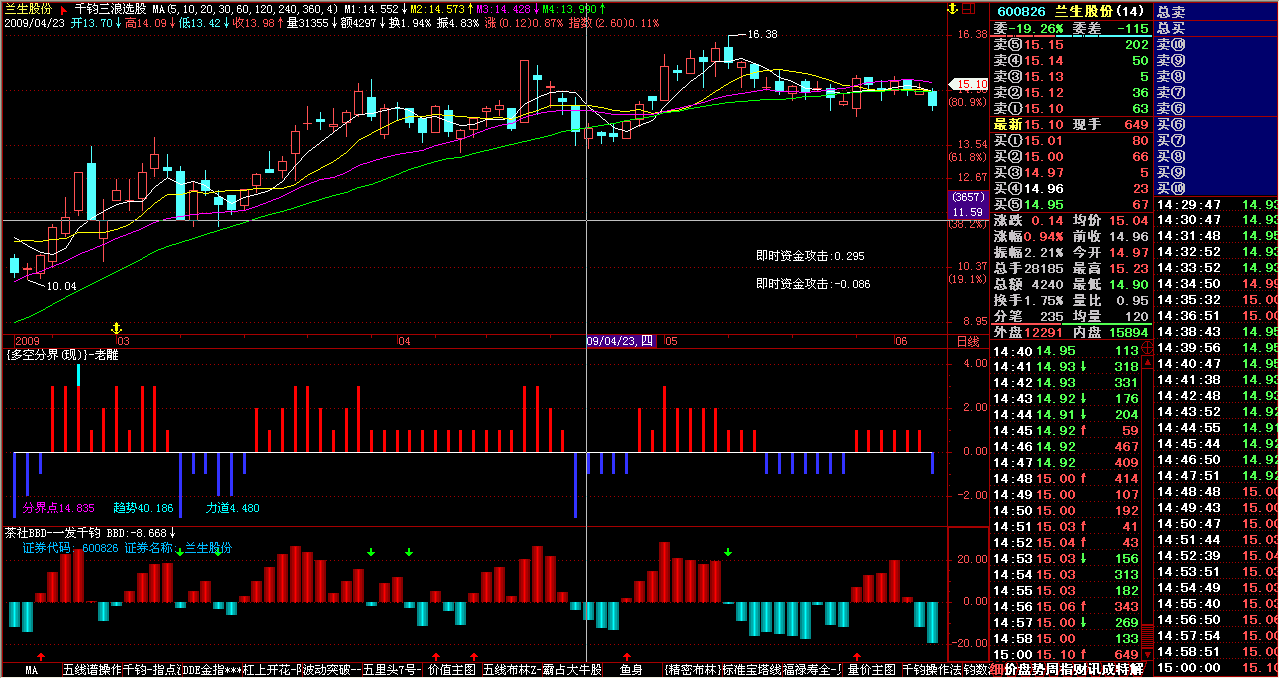Select the 细 tab in quote panel
1280x679 pixels.
tap(997, 669)
